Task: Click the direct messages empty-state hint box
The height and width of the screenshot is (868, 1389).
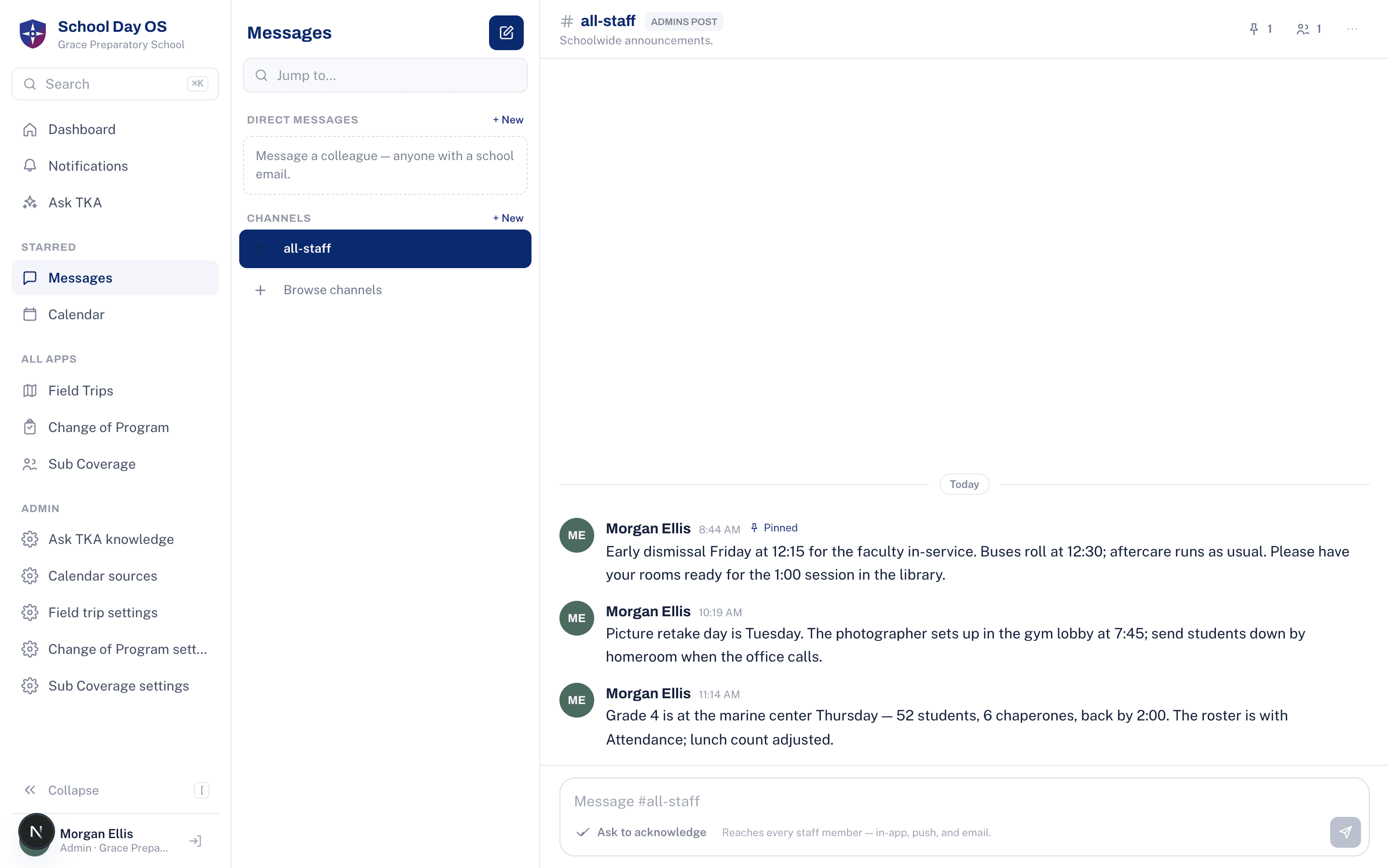Action: click(385, 165)
